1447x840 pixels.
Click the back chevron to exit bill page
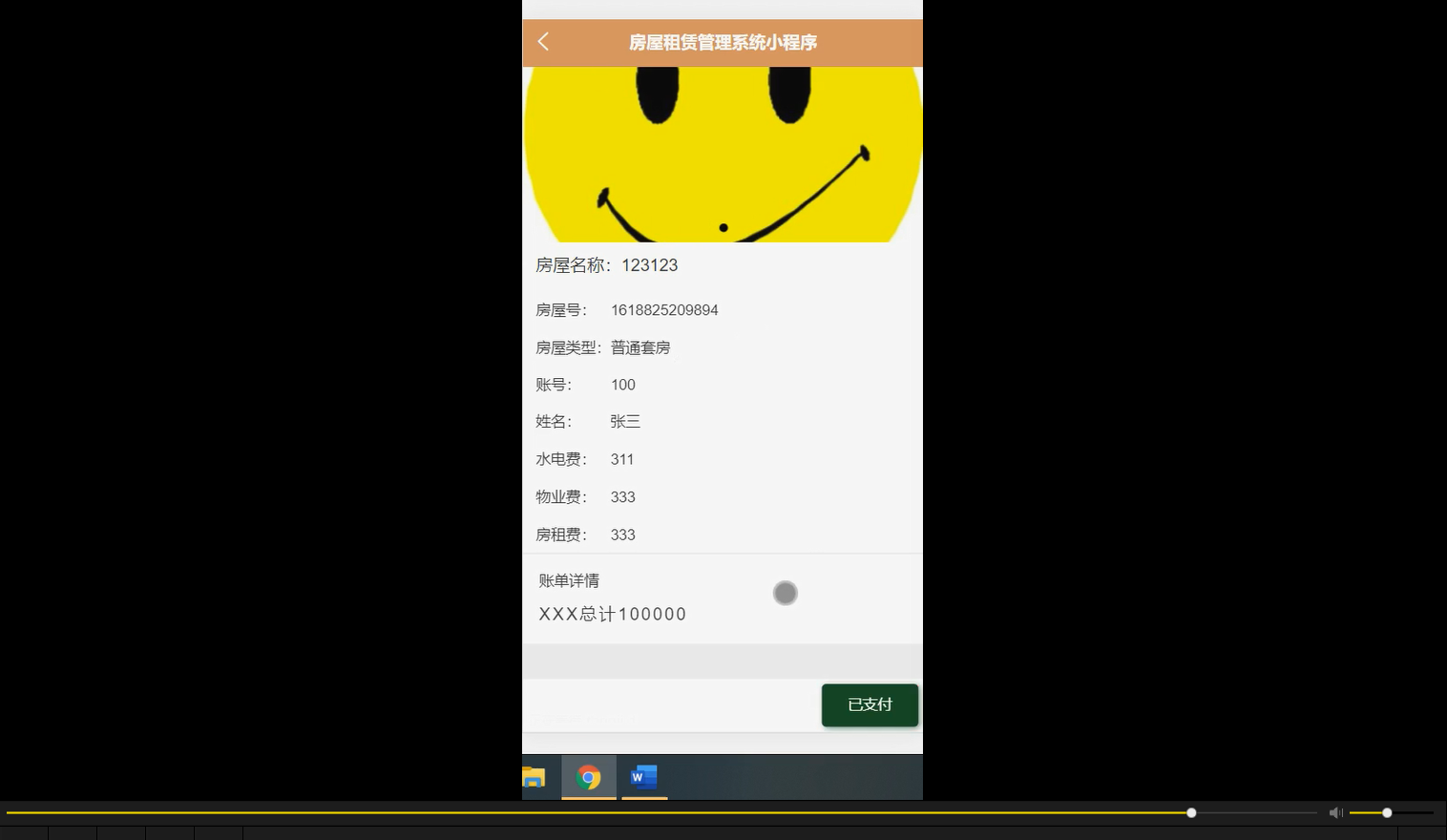click(x=542, y=42)
